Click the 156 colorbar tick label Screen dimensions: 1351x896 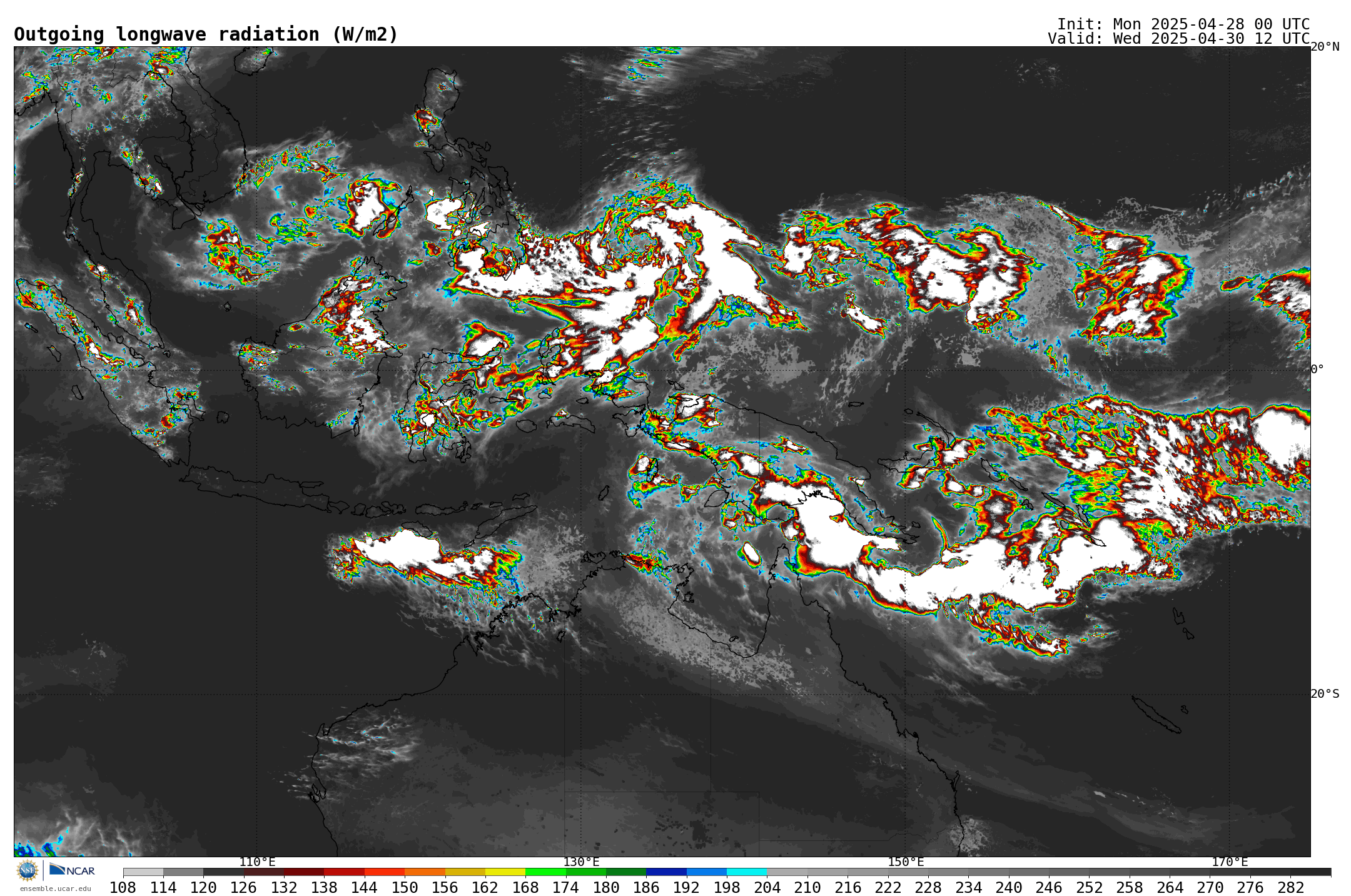(x=445, y=887)
